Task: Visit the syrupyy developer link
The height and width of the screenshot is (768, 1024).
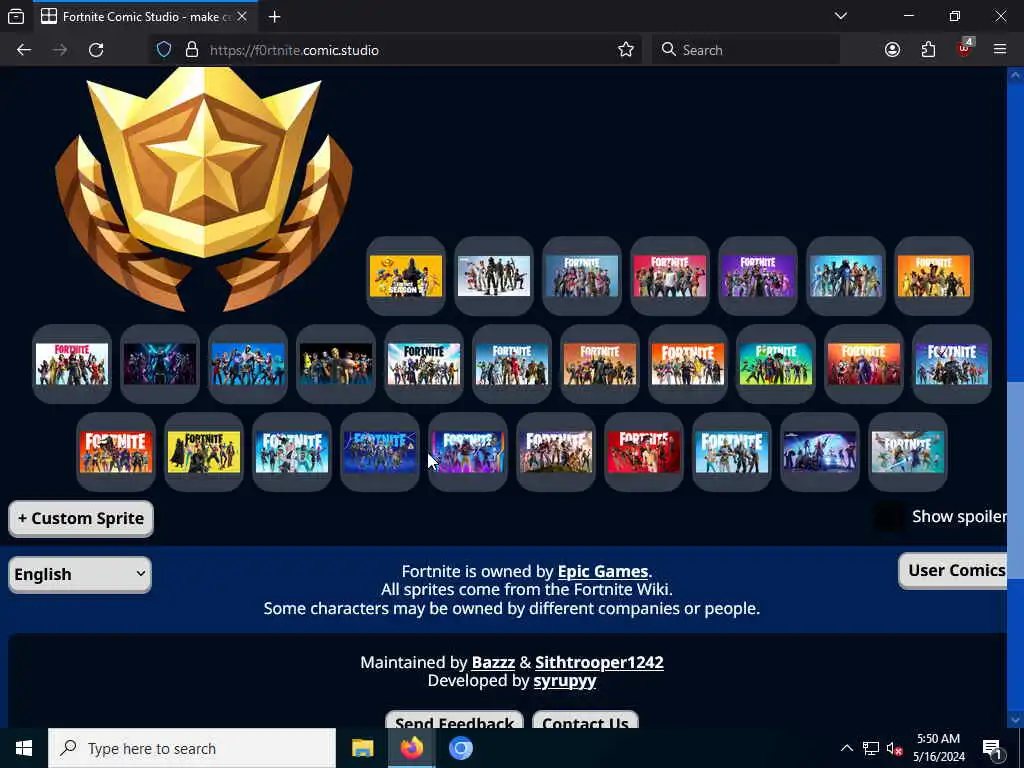Action: tap(564, 681)
